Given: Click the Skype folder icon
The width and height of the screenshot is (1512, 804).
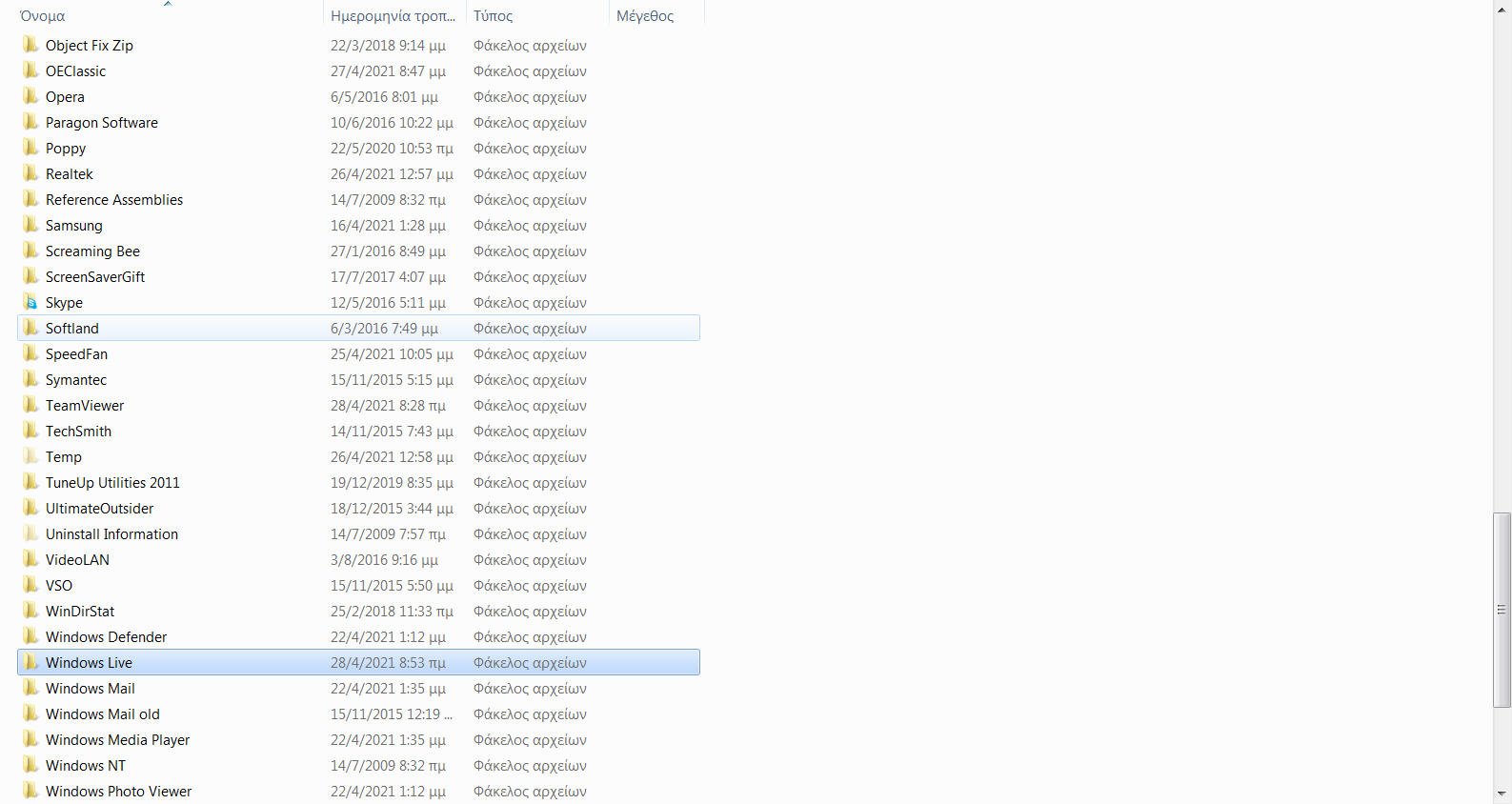Looking at the screenshot, I should point(31,302).
